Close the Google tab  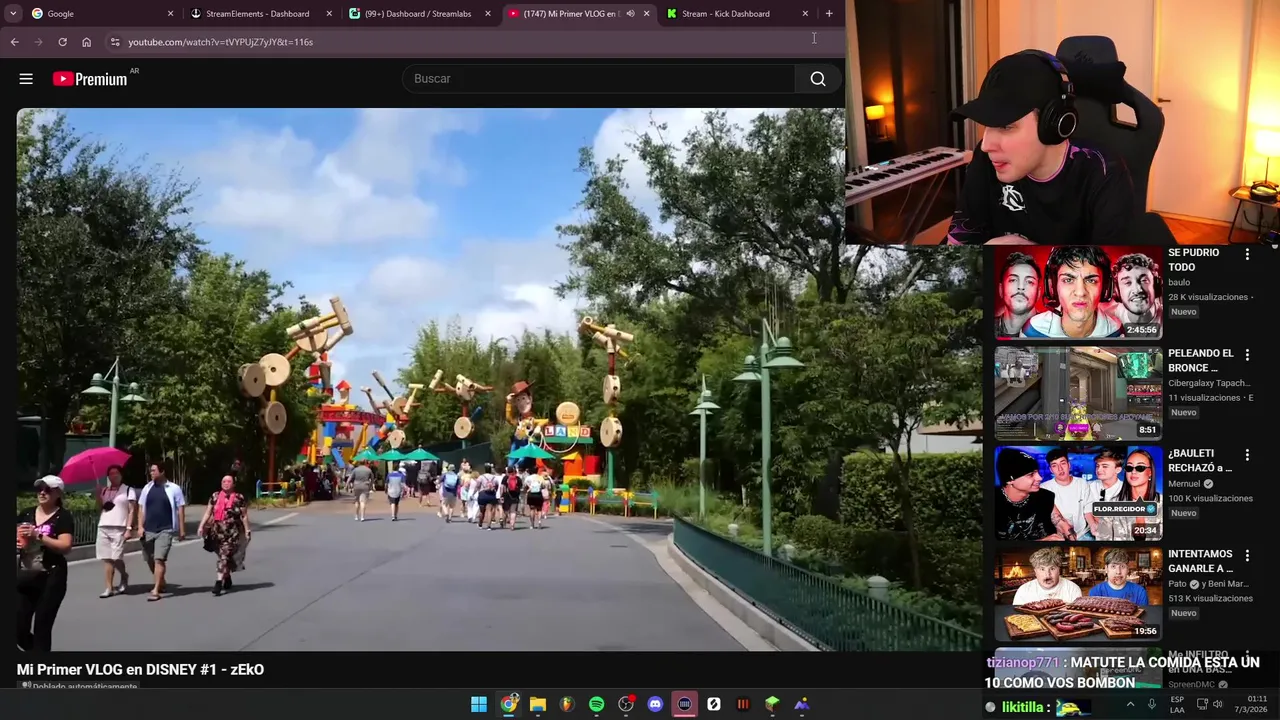pyautogui.click(x=170, y=14)
